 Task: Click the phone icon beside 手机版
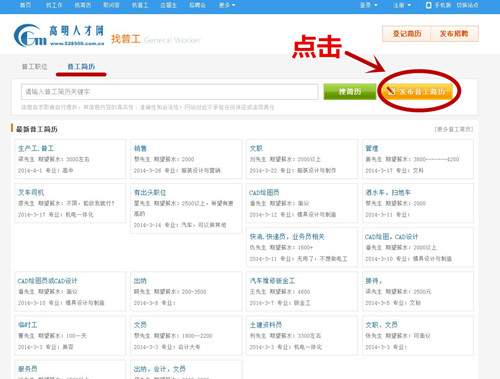[x=429, y=5]
